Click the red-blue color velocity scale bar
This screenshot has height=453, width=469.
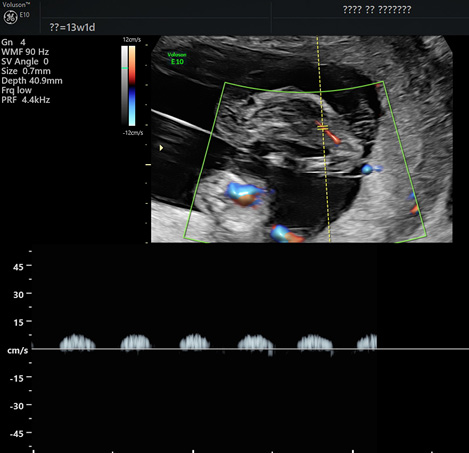pos(132,86)
